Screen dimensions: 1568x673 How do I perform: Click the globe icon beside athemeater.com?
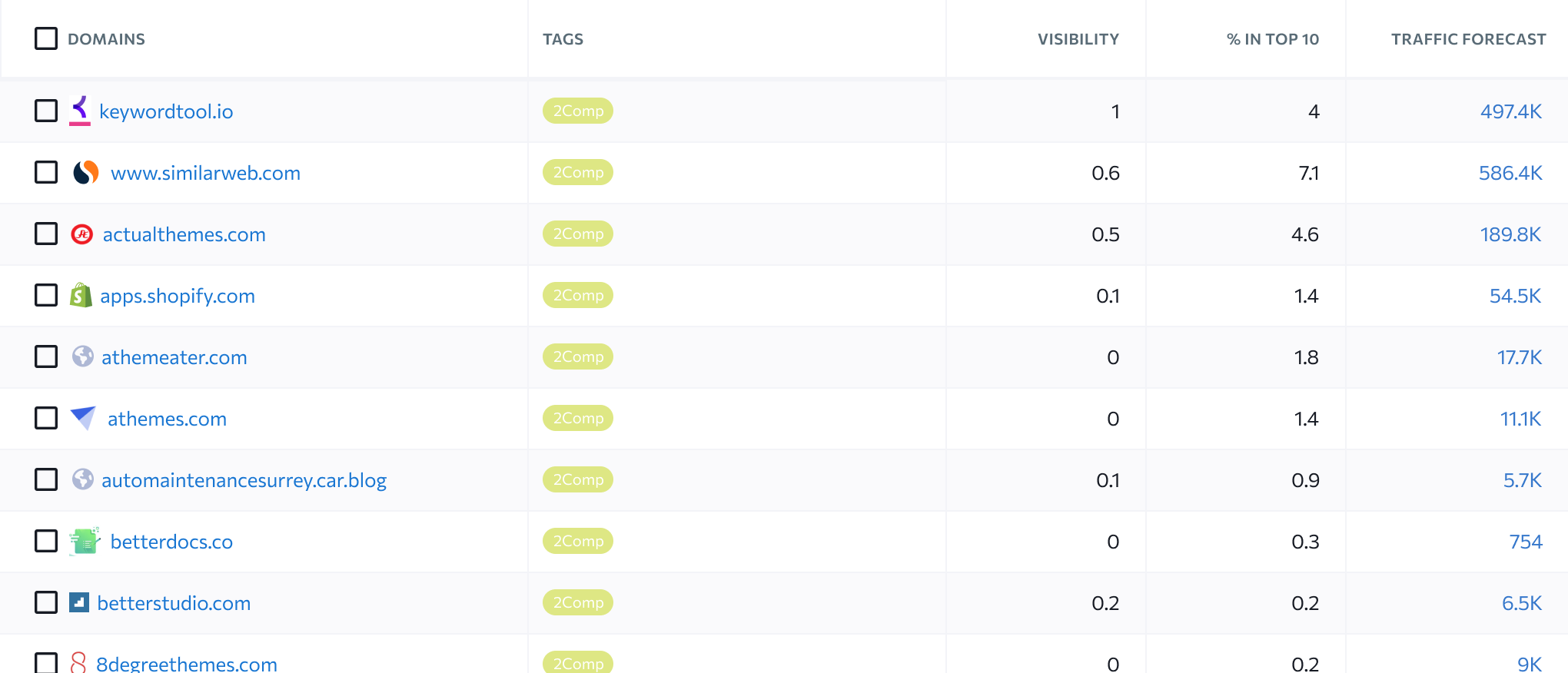(83, 356)
